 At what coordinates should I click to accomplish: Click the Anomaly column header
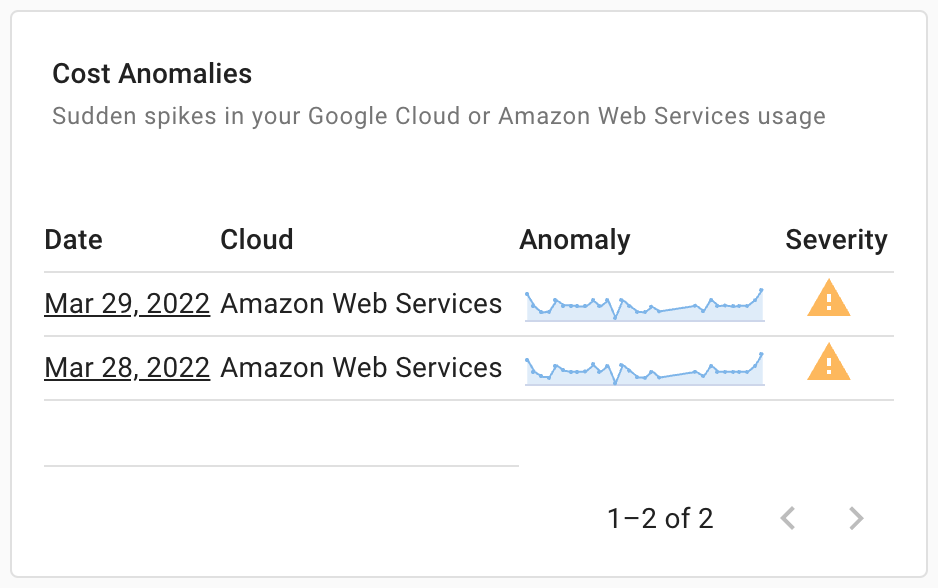[x=575, y=239]
